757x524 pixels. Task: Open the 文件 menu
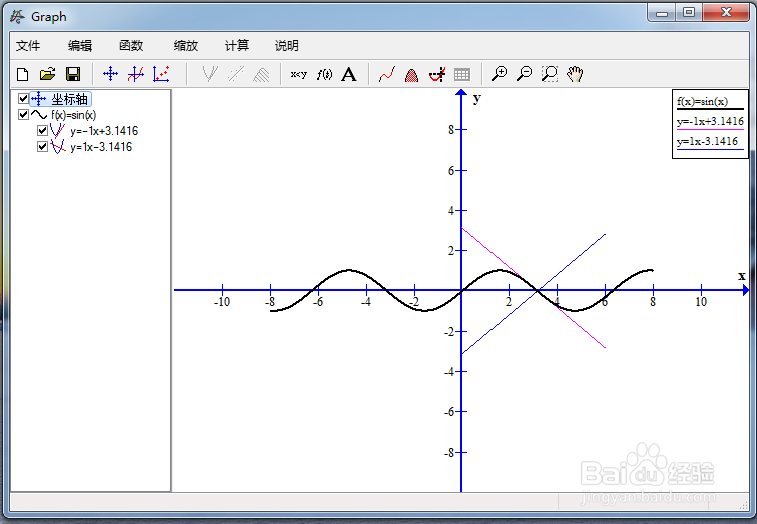click(x=28, y=46)
